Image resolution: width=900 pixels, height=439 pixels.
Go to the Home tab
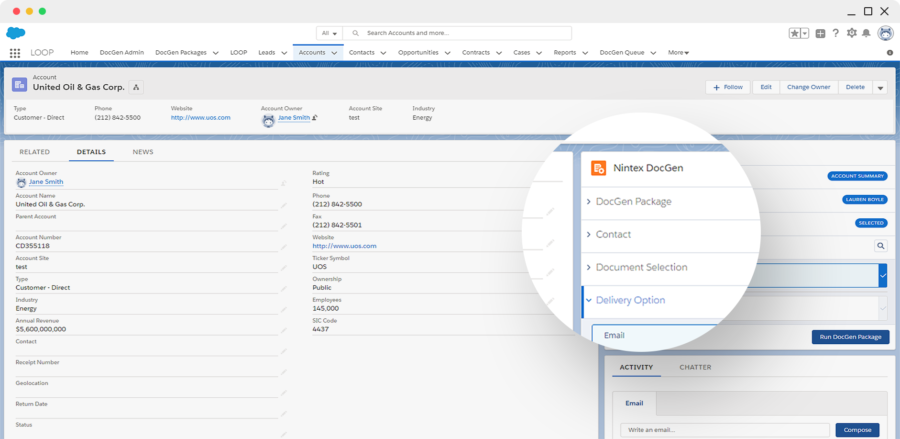coord(79,53)
